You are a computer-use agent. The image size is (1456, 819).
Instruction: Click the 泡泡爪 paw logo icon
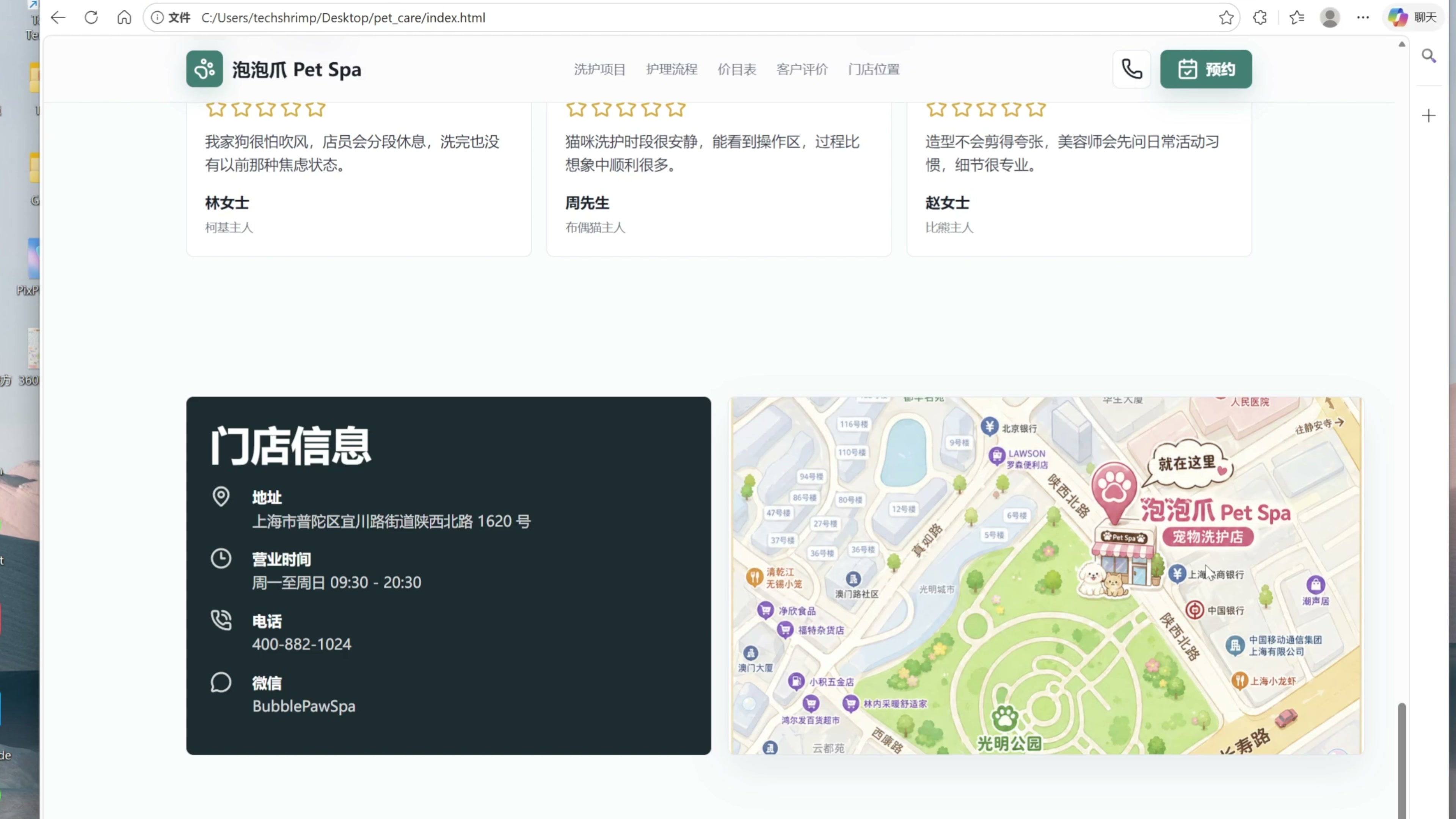pyautogui.click(x=204, y=69)
